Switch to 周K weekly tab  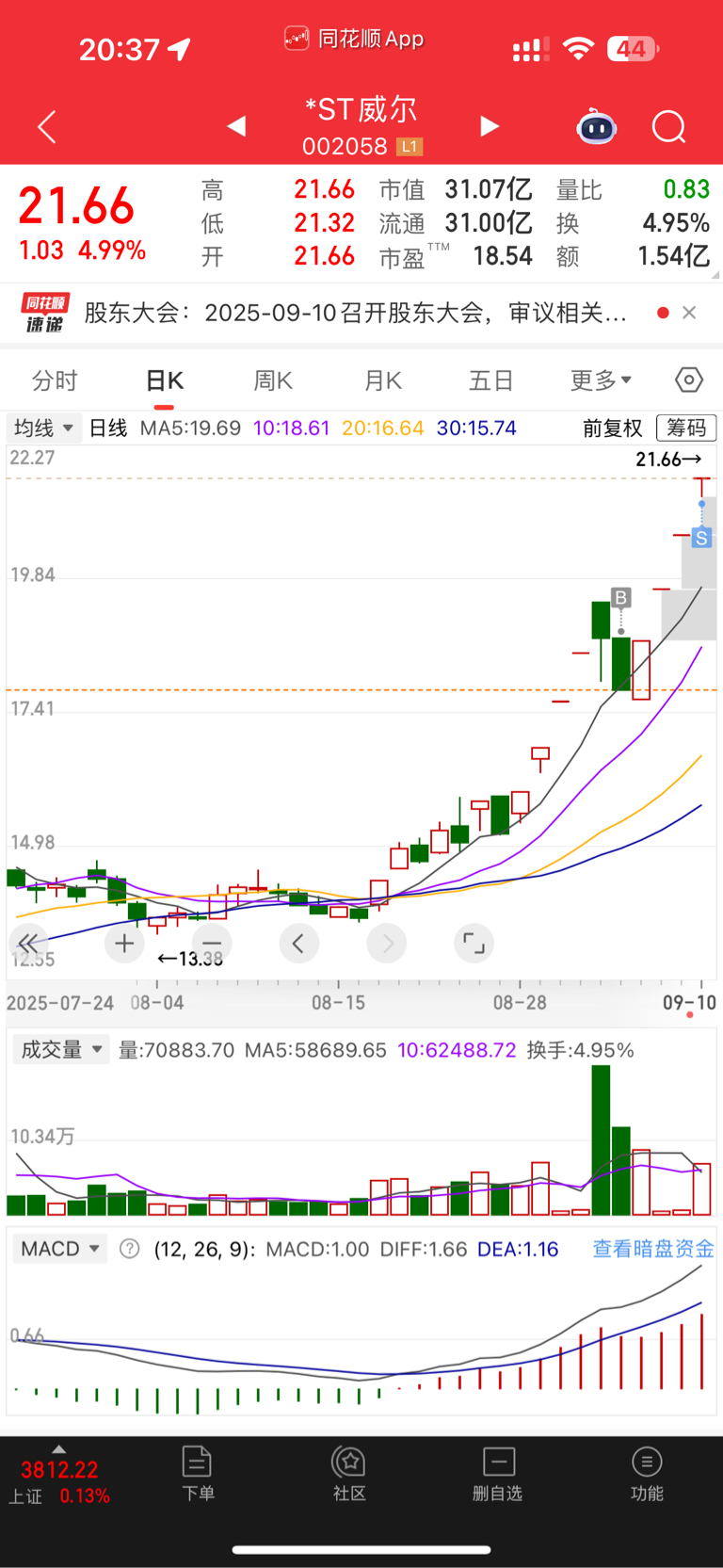point(273,380)
